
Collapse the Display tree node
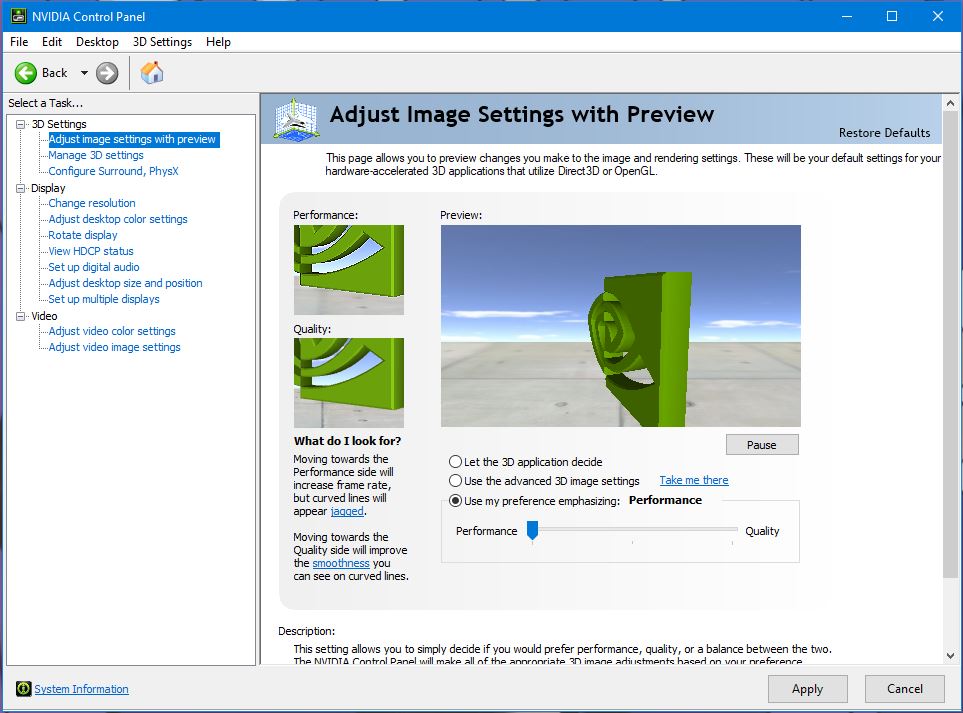coord(20,188)
